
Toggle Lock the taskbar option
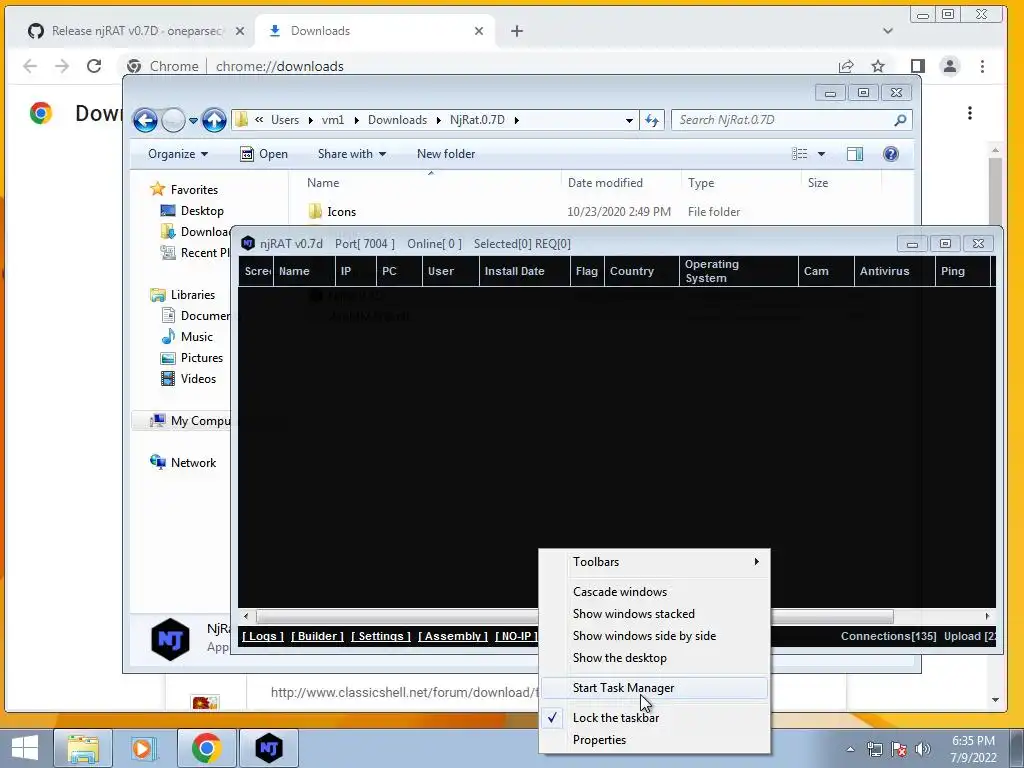point(654,718)
